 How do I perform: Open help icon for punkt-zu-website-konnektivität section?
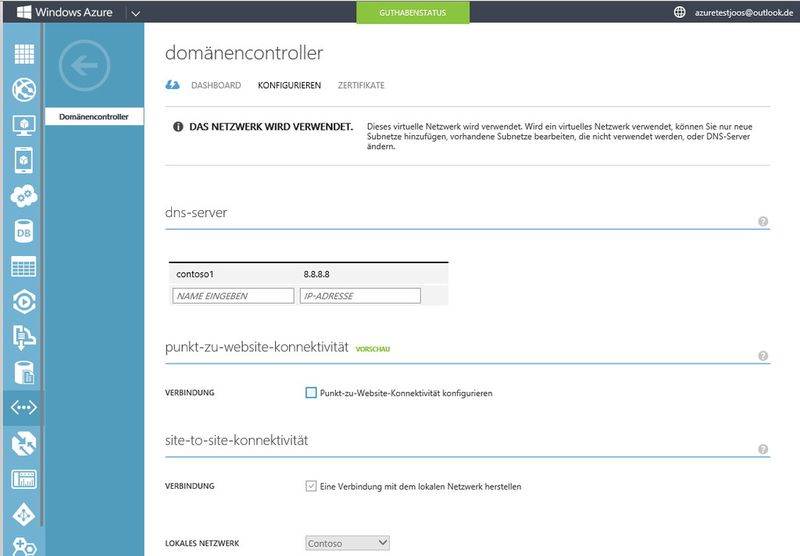point(763,356)
